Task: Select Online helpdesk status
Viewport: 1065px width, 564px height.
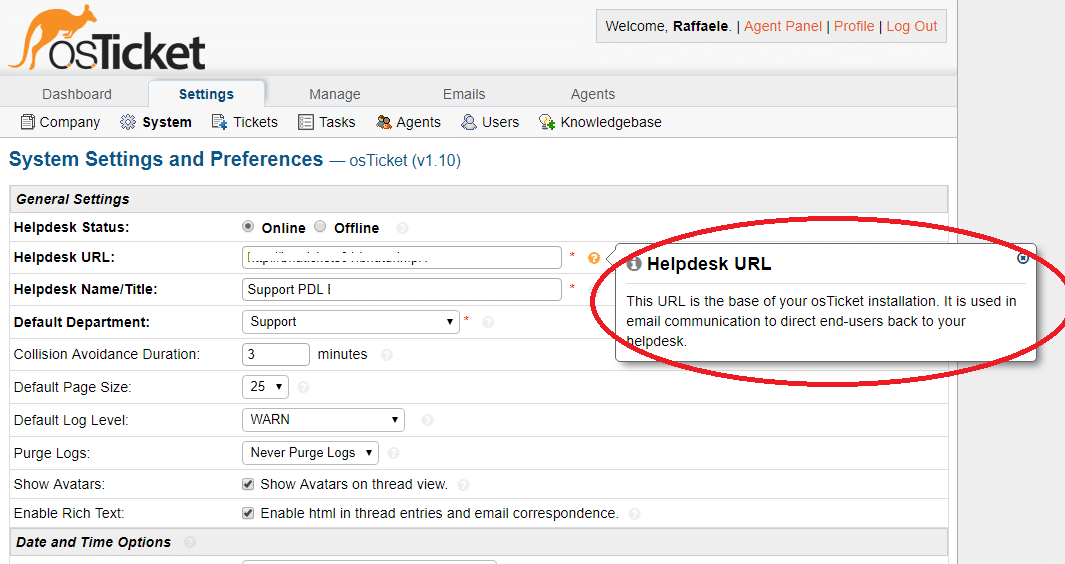Action: click(x=248, y=226)
